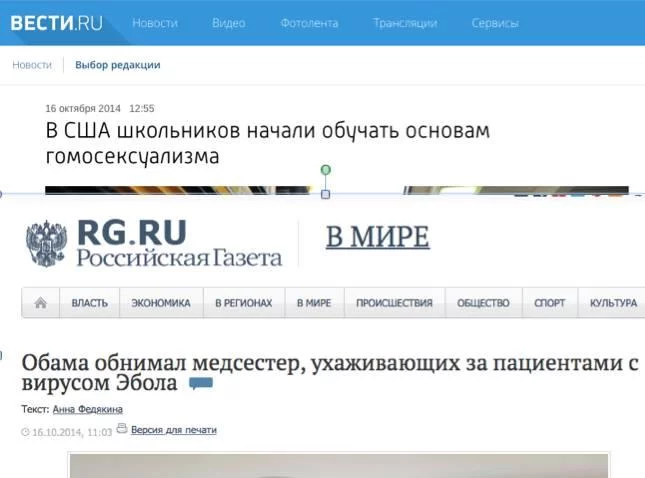
Task: Open the ЭКОНОМИКА tab
Action: [161, 303]
